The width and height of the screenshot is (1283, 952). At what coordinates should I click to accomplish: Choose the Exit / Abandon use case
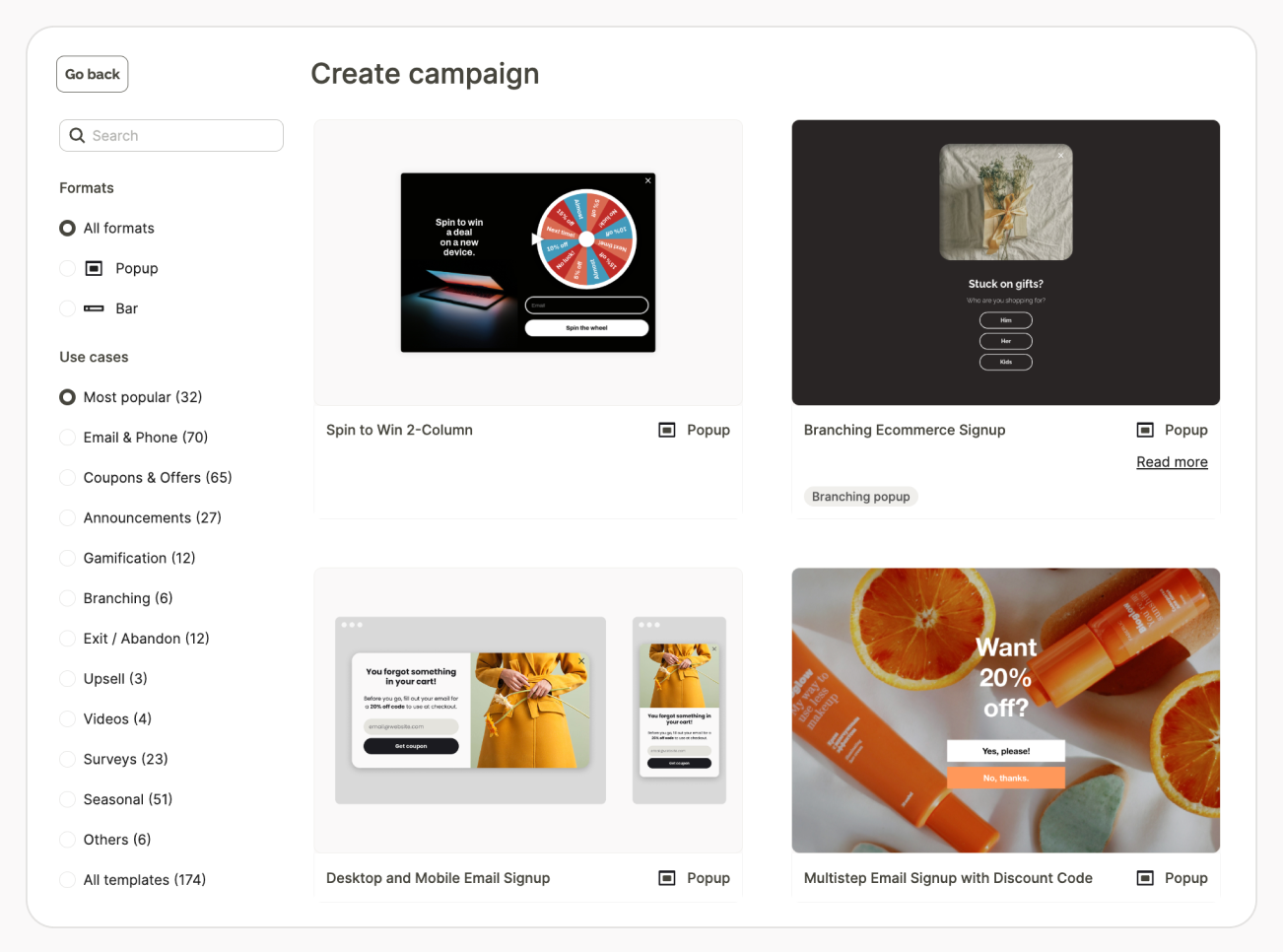tap(68, 639)
